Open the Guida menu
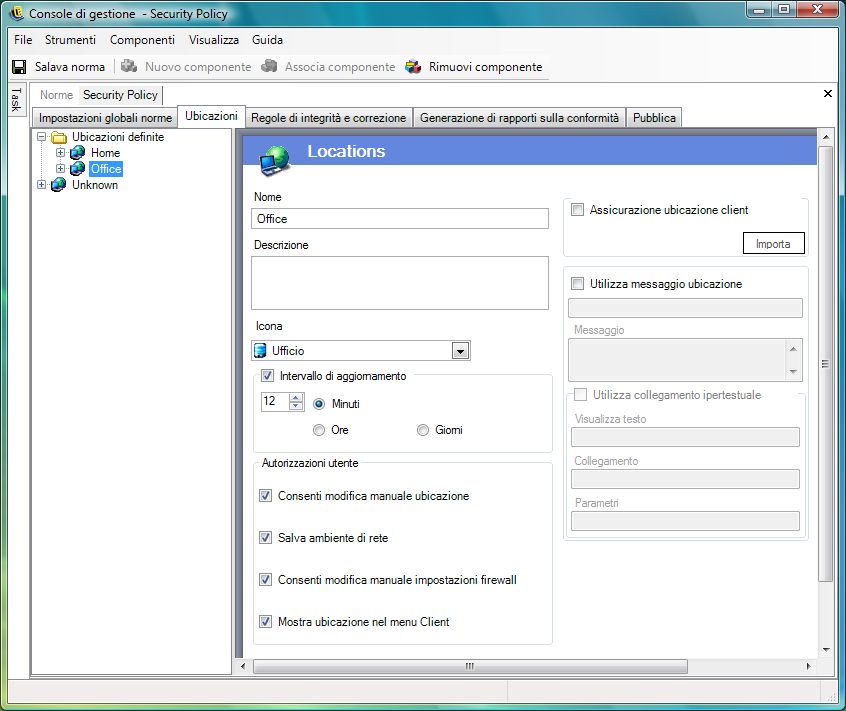Viewport: 846px width, 711px height. (267, 40)
